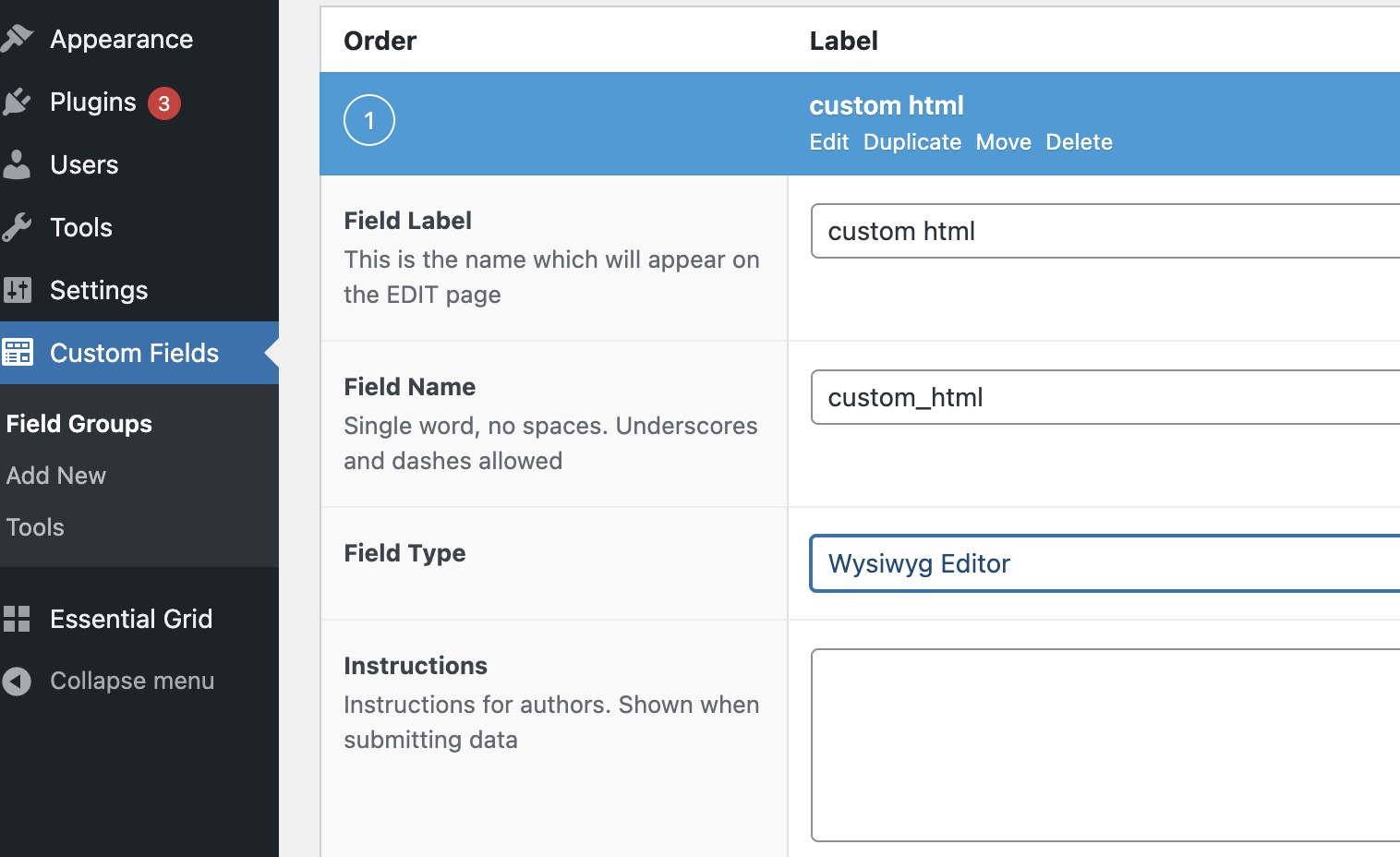1400x857 pixels.
Task: Click the Settings sliders icon
Action: (18, 290)
